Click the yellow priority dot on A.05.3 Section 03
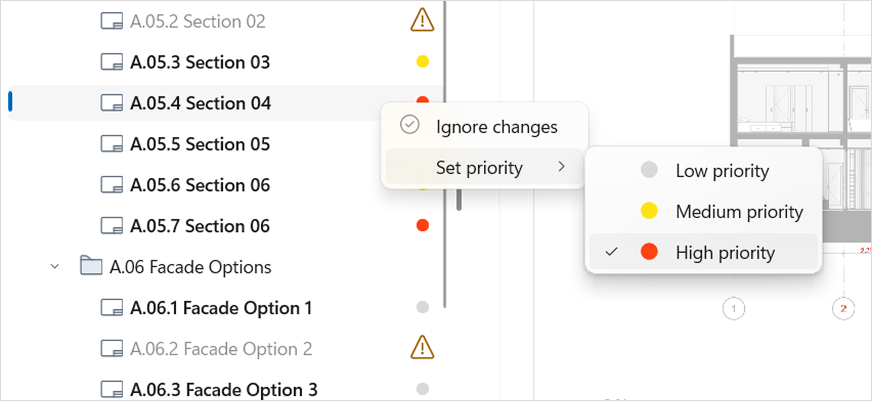 click(x=422, y=62)
